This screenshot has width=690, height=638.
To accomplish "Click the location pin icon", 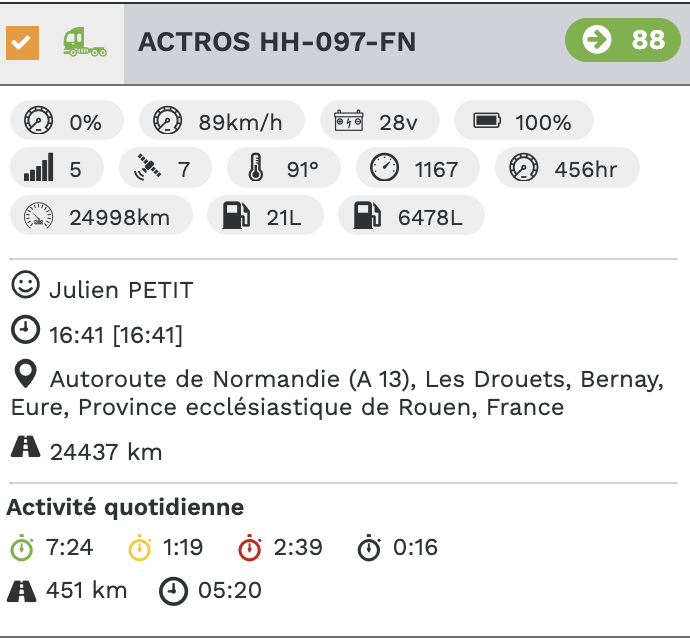I will coord(27,376).
